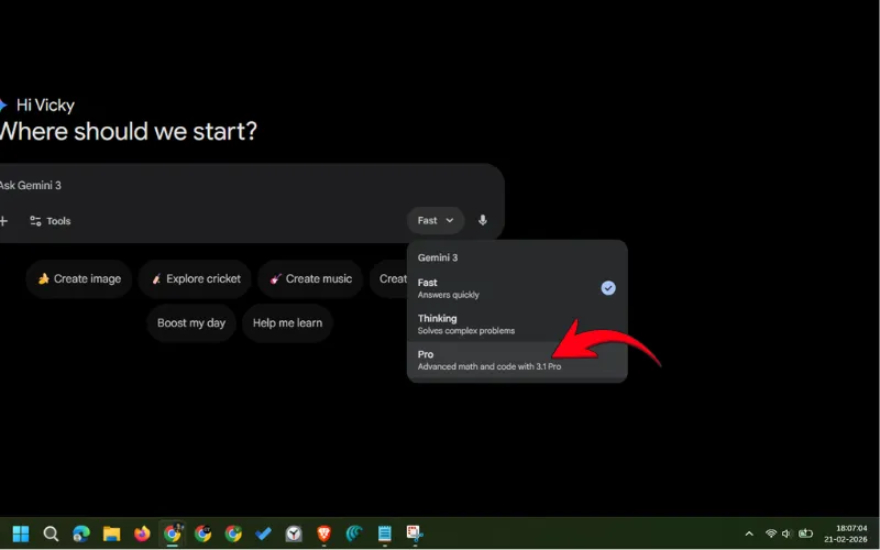Viewport: 880px width, 550px height.
Task: Open Brave browser from the taskbar
Action: [324, 534]
